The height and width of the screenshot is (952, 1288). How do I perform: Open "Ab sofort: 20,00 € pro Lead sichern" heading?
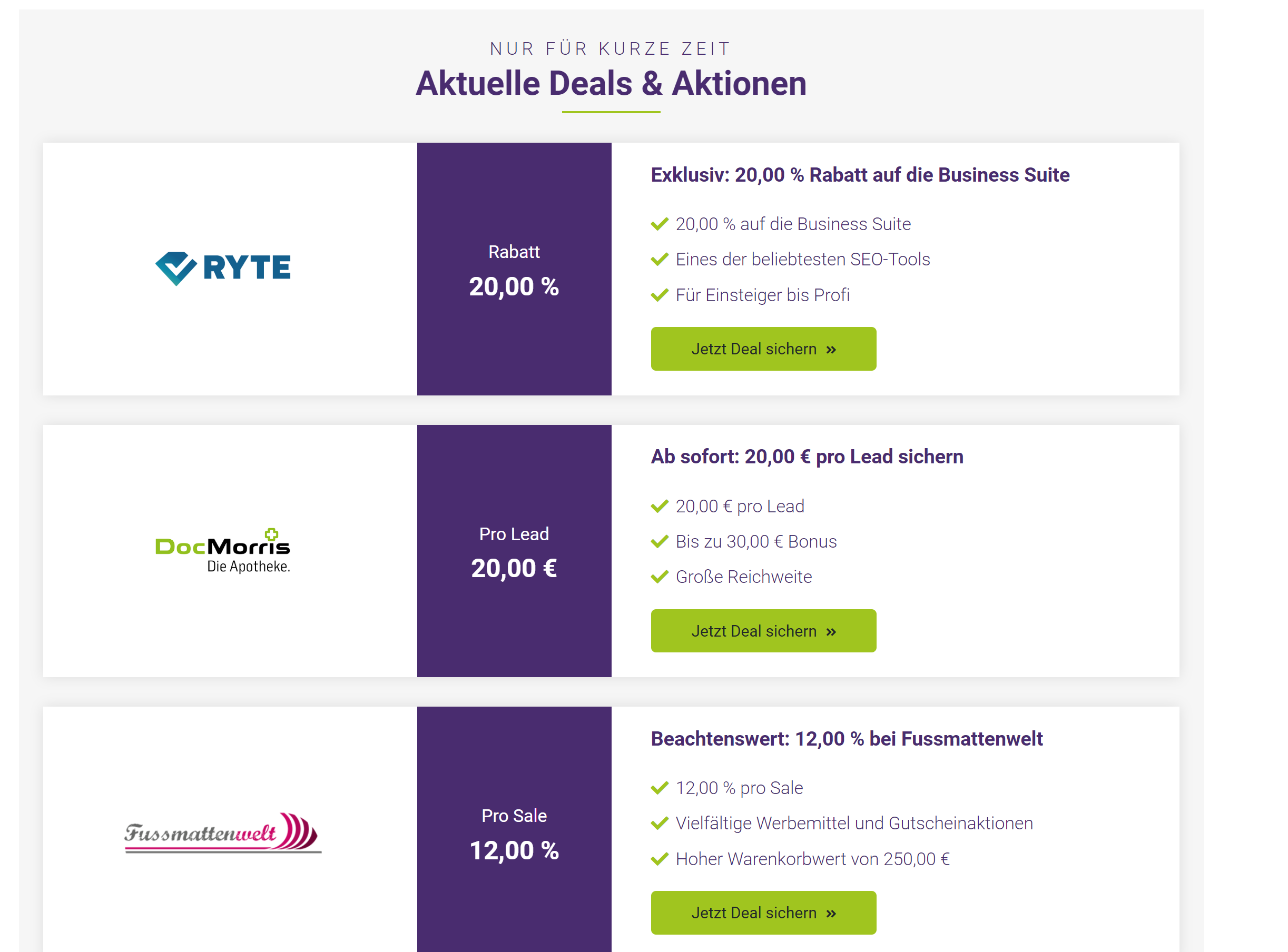tap(807, 457)
